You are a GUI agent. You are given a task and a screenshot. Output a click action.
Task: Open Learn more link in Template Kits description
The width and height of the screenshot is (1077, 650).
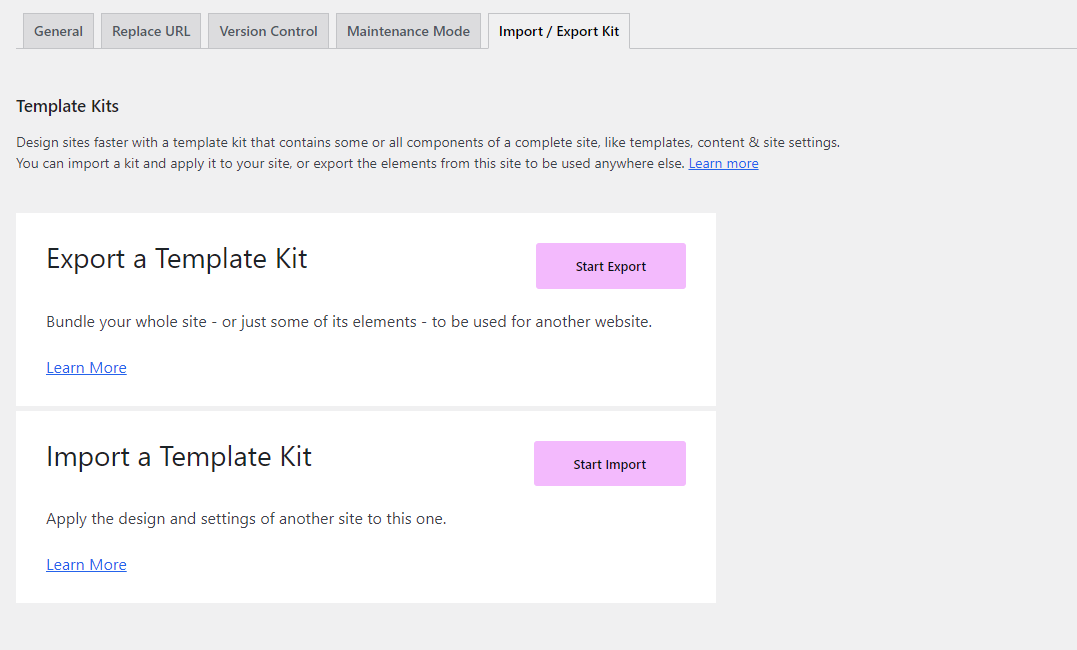723,163
